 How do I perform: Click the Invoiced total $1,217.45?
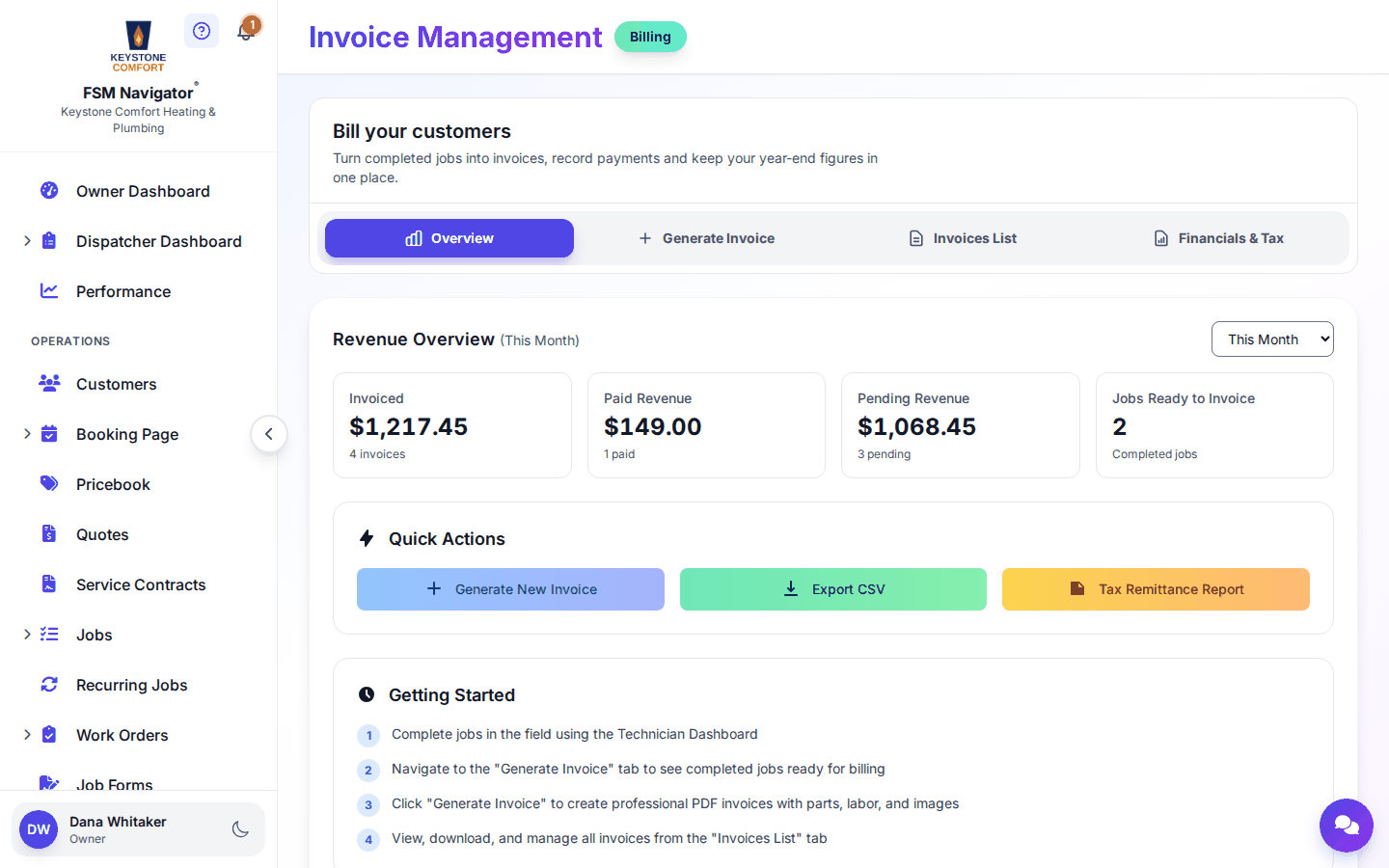pos(408,426)
